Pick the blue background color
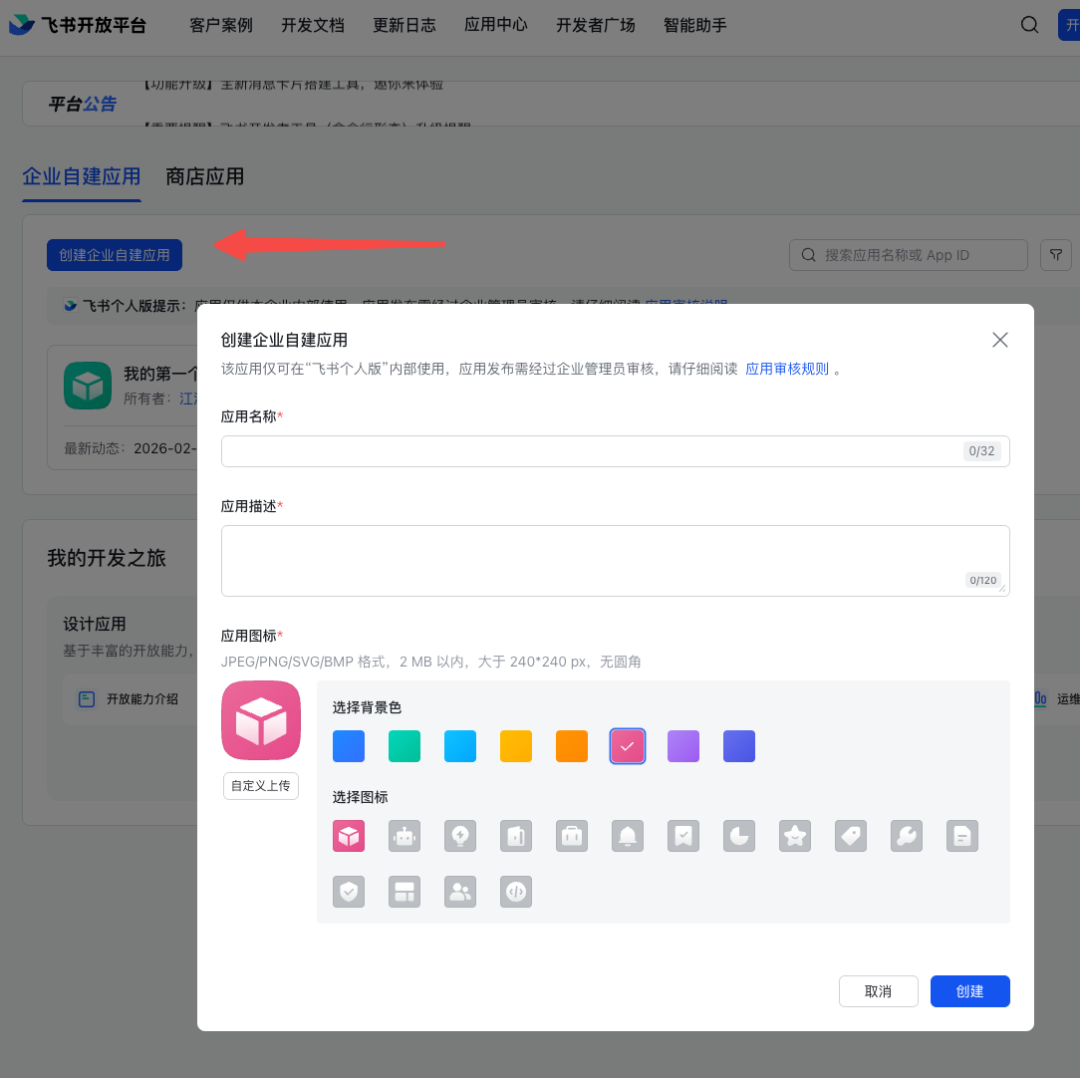 tap(349, 746)
